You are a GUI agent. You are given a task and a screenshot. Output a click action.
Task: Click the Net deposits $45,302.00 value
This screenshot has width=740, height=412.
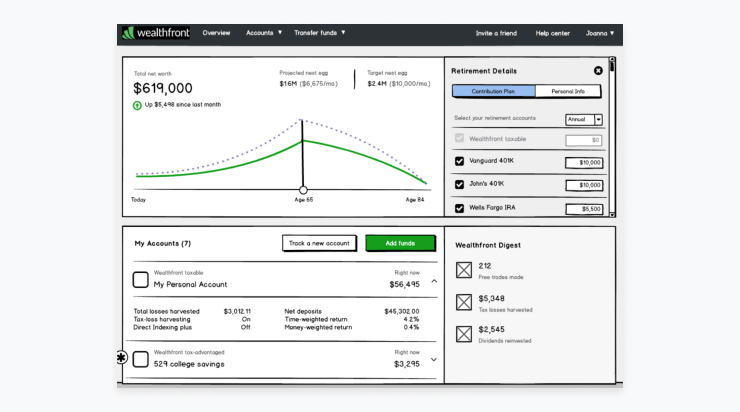click(x=402, y=311)
